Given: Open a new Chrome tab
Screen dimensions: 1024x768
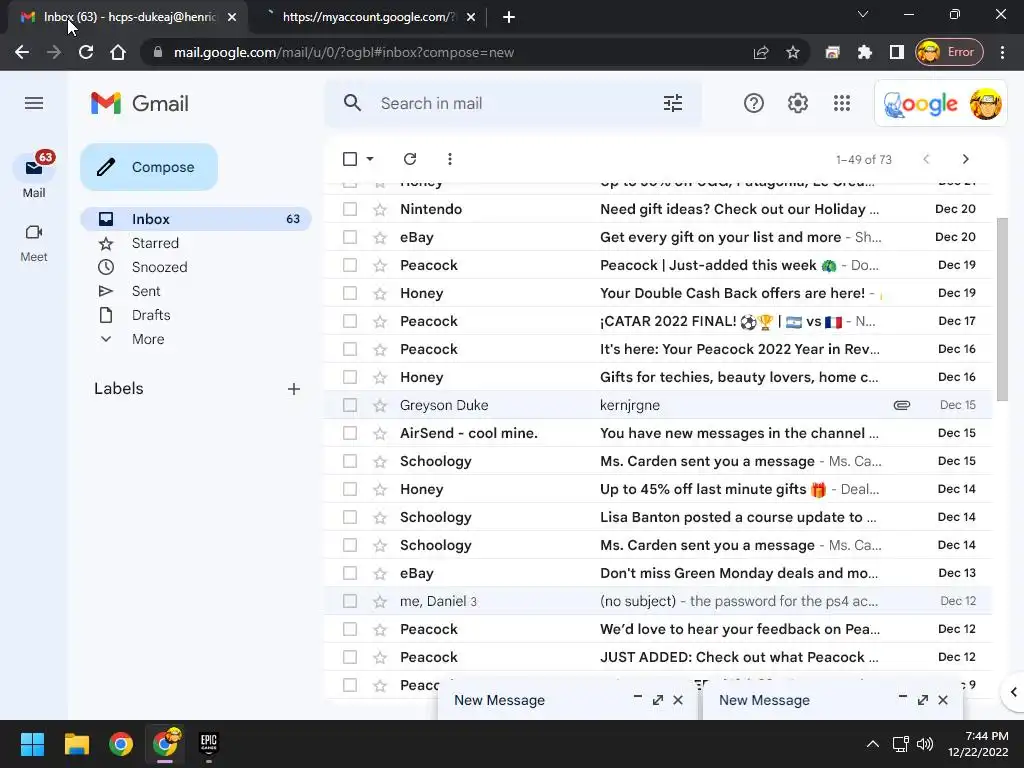Looking at the screenshot, I should [509, 18].
